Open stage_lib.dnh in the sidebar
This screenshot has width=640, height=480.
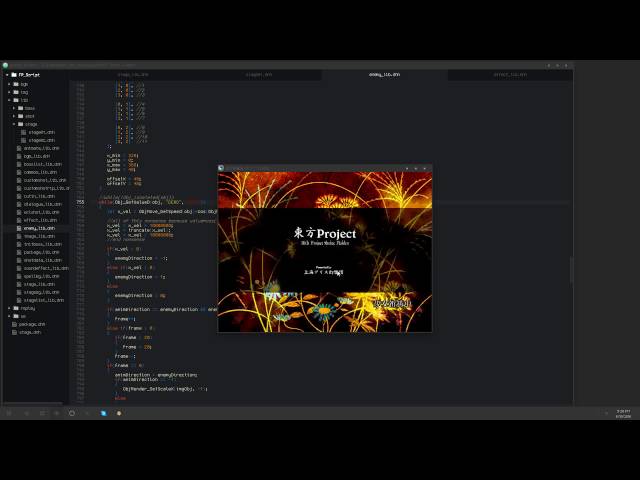(39, 284)
